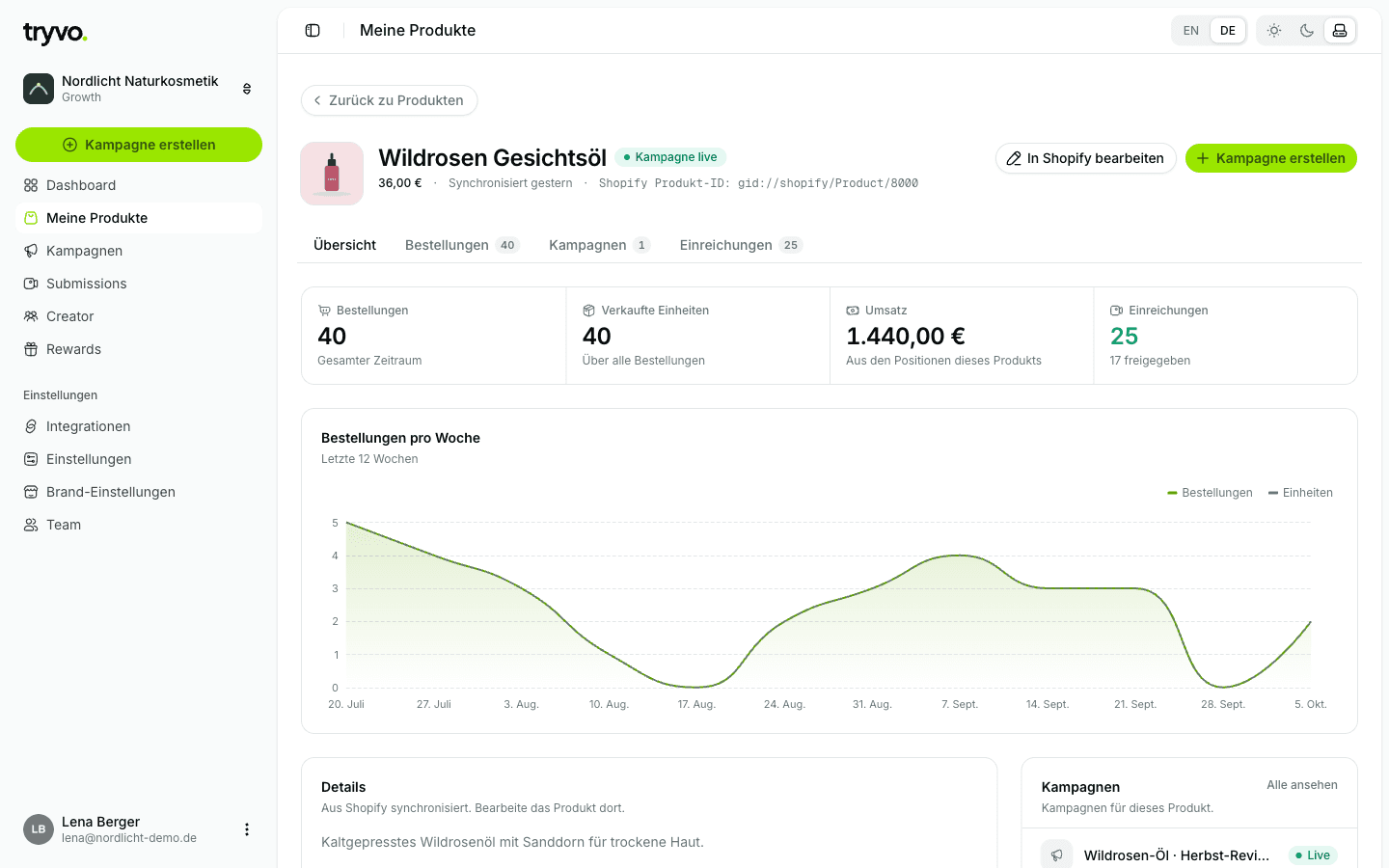Click Nordlicht Naturkosmetik brand logo icon

point(39,89)
